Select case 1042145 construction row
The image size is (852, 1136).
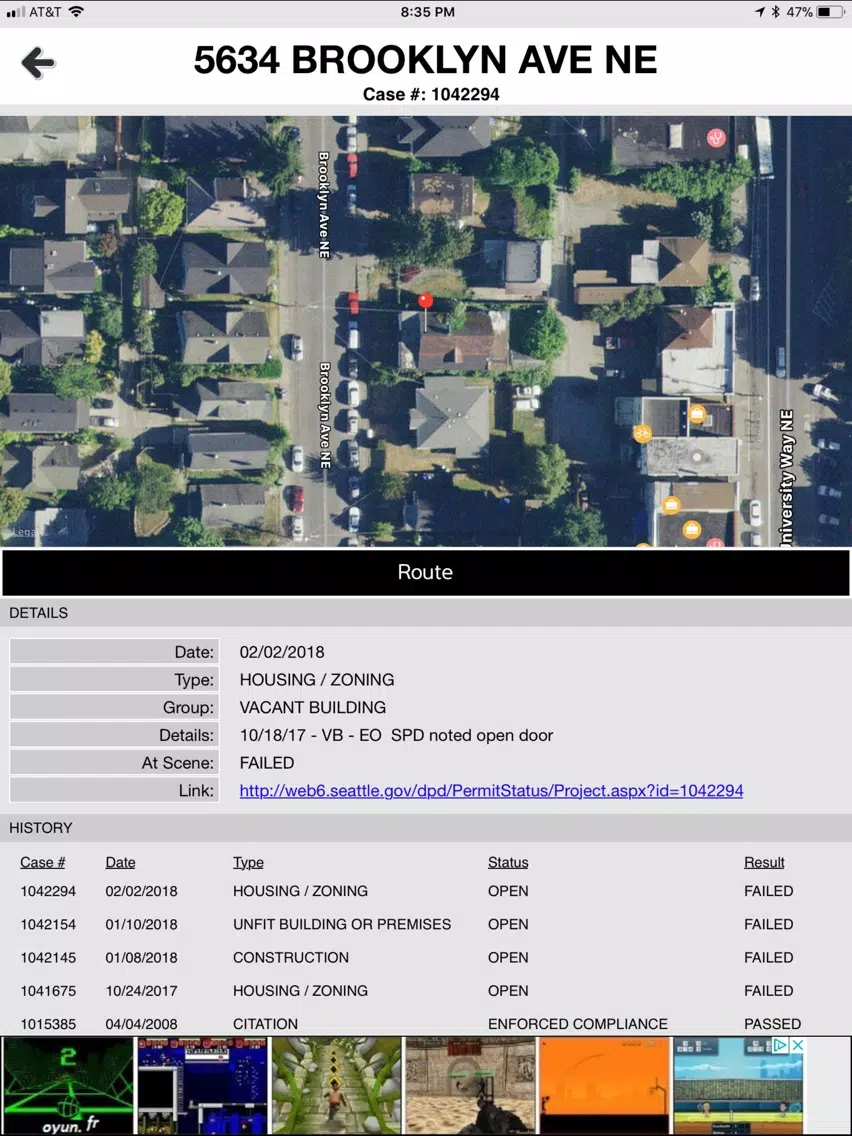(x=425, y=958)
